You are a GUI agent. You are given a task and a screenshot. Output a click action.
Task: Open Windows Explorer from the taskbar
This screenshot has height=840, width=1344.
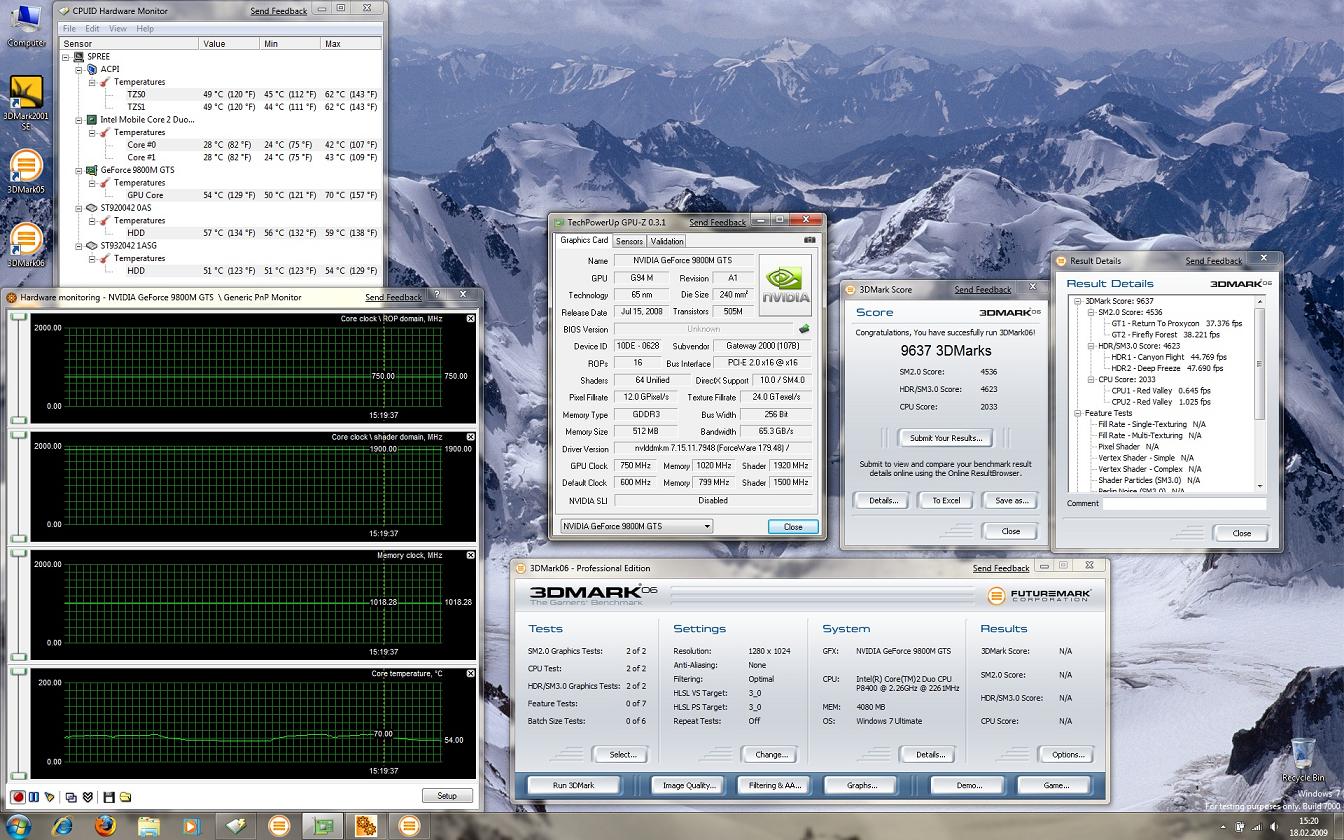(x=149, y=826)
